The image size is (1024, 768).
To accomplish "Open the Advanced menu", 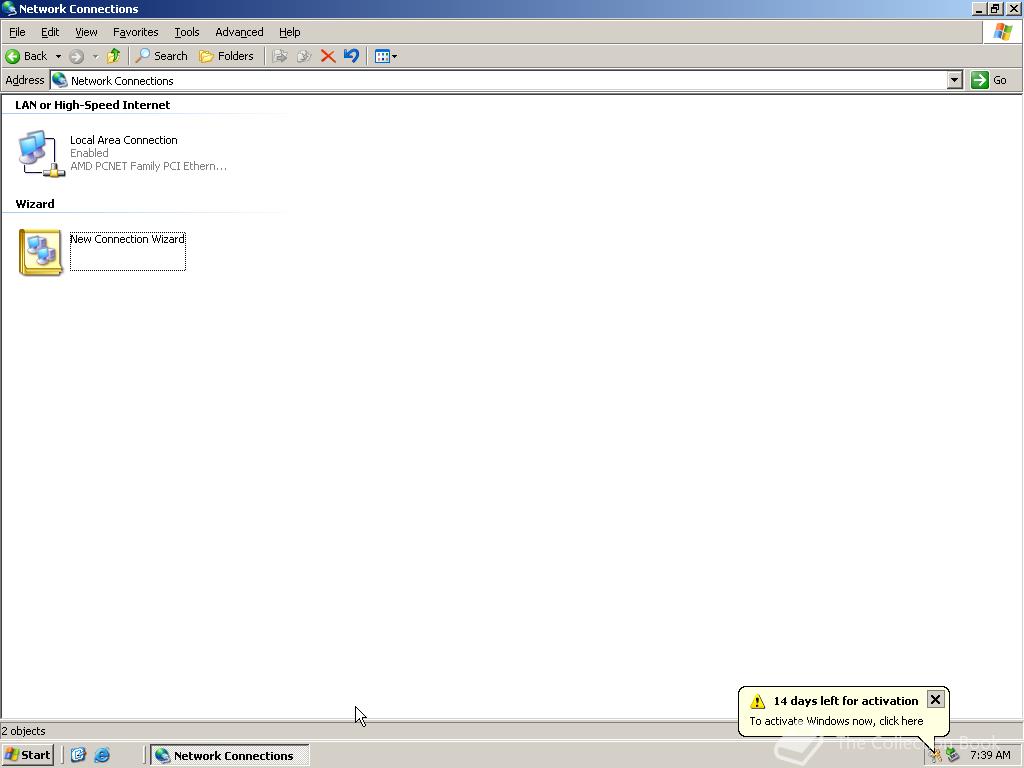I will (x=239, y=32).
